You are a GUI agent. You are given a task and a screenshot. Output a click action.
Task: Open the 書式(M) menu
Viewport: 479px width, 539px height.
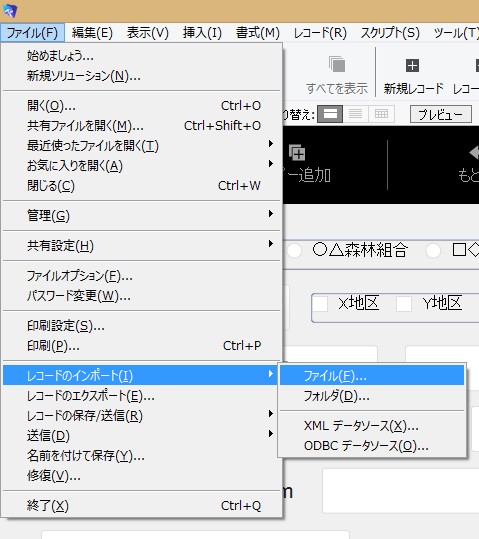[258, 33]
